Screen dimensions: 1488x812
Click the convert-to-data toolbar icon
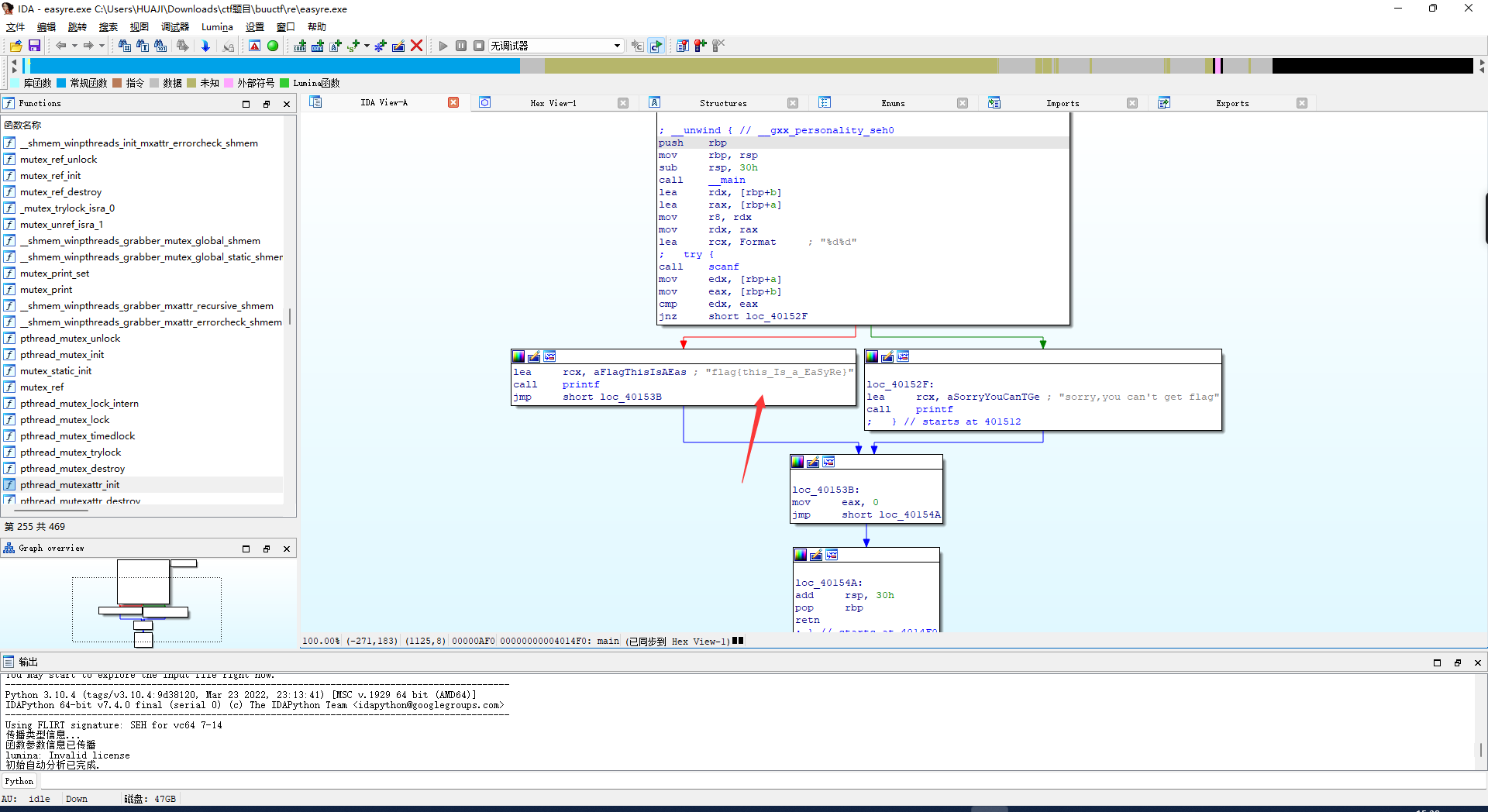click(x=318, y=46)
